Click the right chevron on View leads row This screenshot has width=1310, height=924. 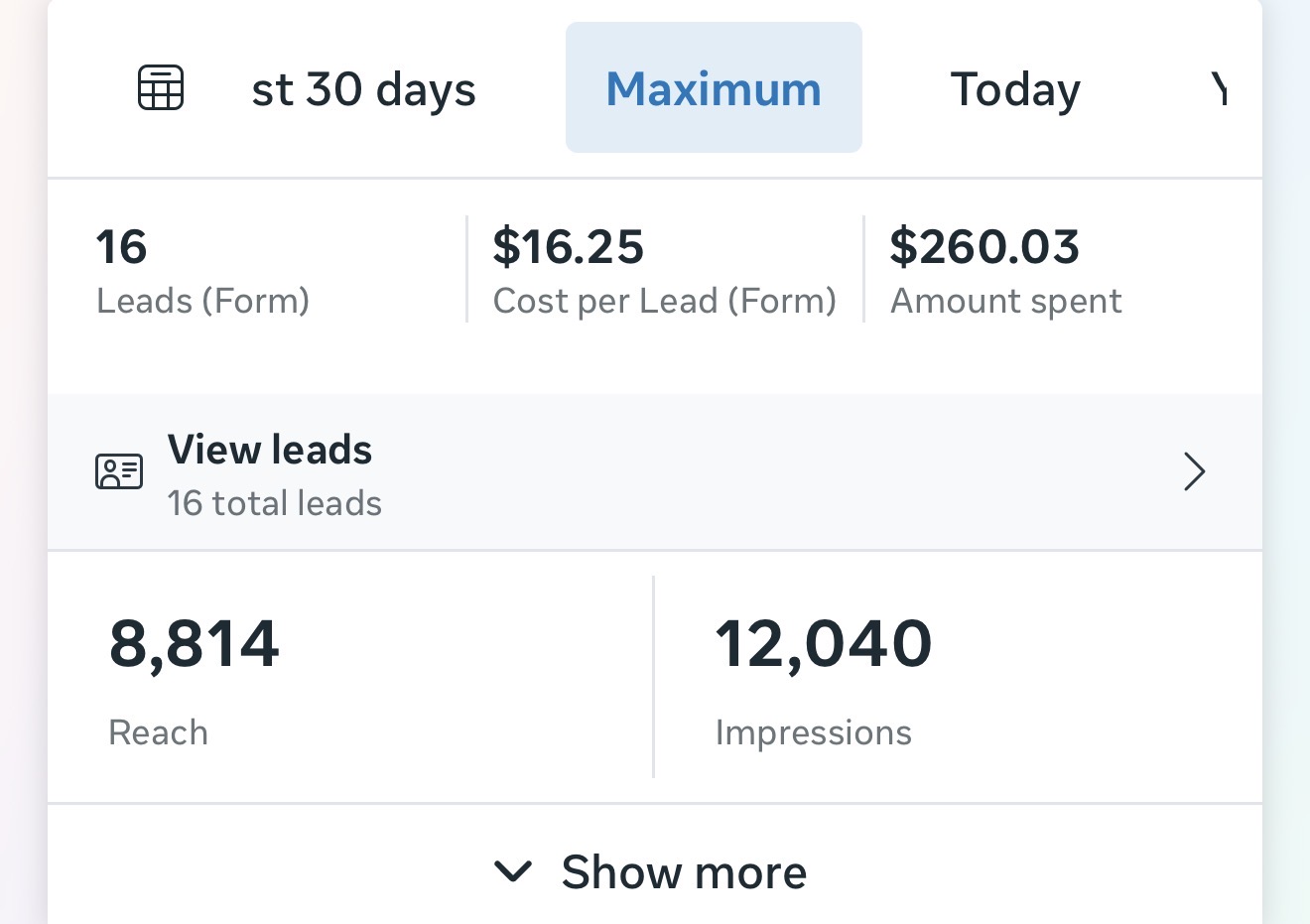click(1195, 472)
